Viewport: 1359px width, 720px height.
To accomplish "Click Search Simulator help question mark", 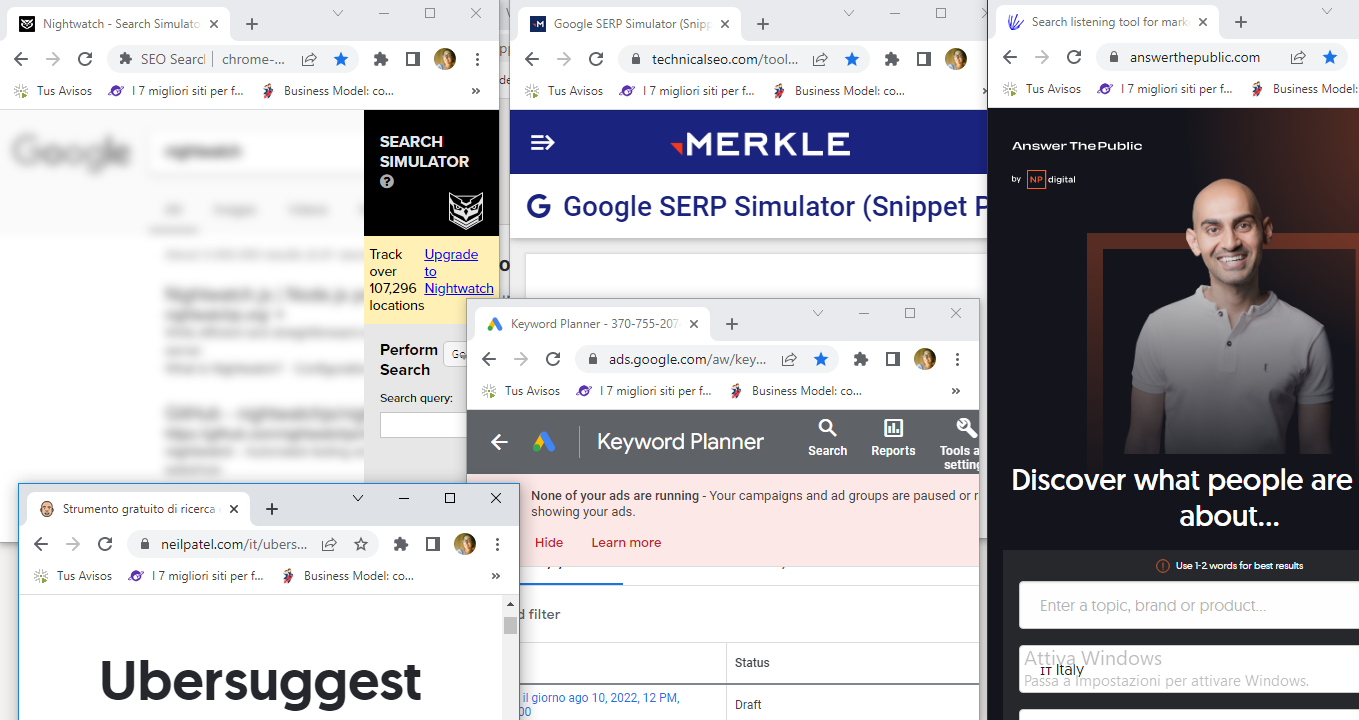I will tap(387, 182).
